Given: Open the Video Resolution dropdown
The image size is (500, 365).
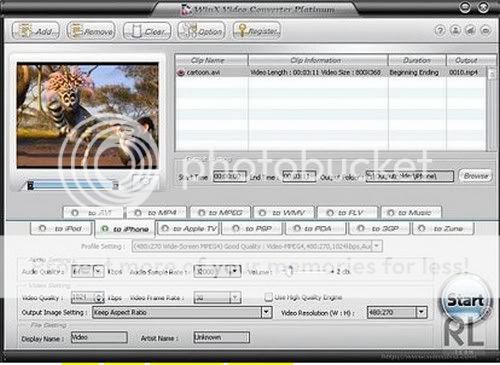Looking at the screenshot, I should 421,312.
